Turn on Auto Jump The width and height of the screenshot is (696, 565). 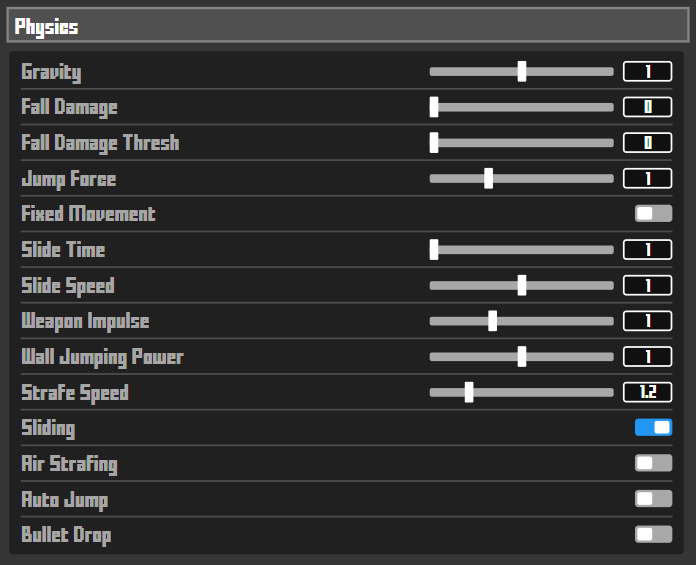tap(653, 499)
